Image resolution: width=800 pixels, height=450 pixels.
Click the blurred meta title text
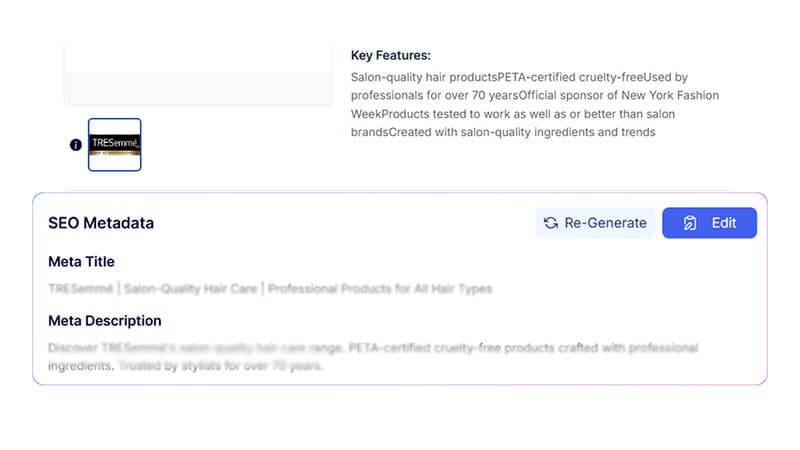coord(270,289)
